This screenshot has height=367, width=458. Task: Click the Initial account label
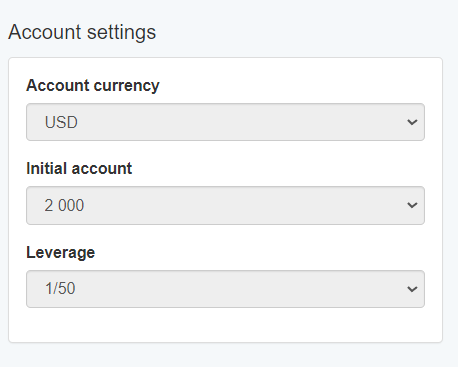pyautogui.click(x=79, y=168)
